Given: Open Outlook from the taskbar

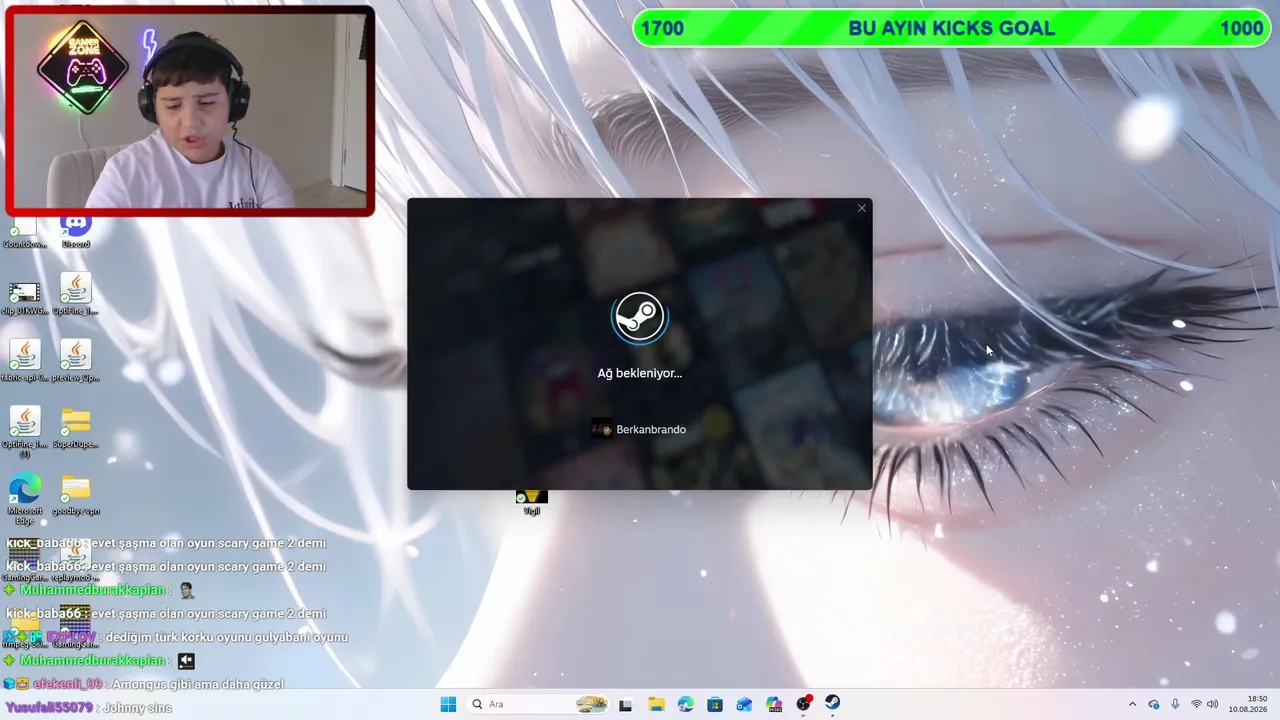Looking at the screenshot, I should [744, 704].
